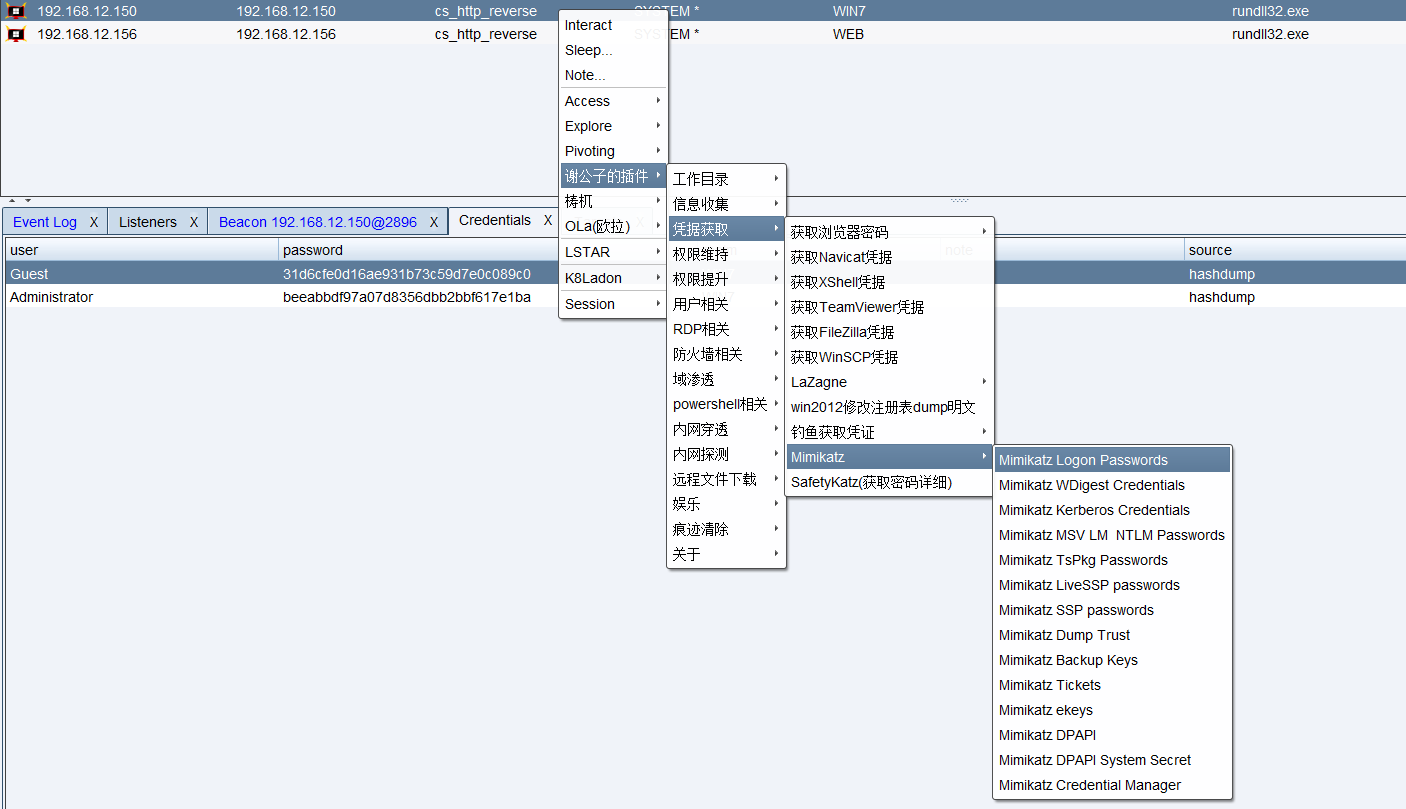
Task: Run Mimikatz ekeys
Action: click(1112, 710)
